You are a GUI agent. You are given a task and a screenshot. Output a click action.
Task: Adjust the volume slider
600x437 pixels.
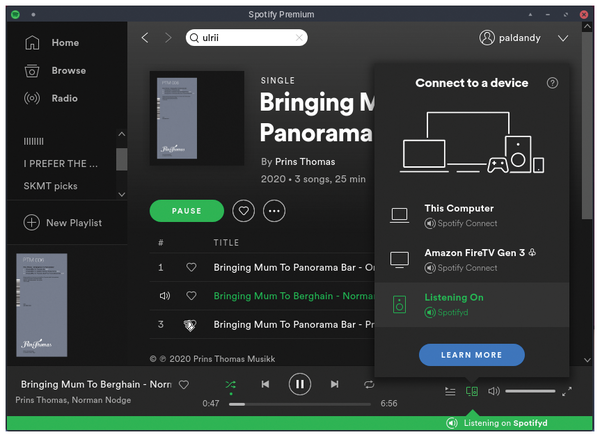tap(530, 391)
